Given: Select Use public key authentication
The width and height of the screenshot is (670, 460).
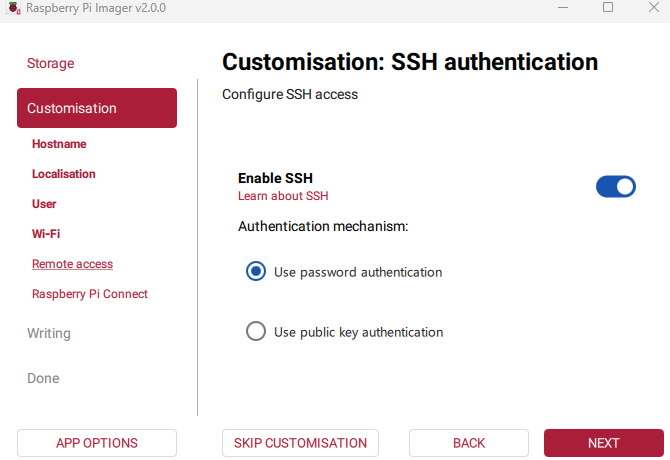Looking at the screenshot, I should [x=256, y=332].
